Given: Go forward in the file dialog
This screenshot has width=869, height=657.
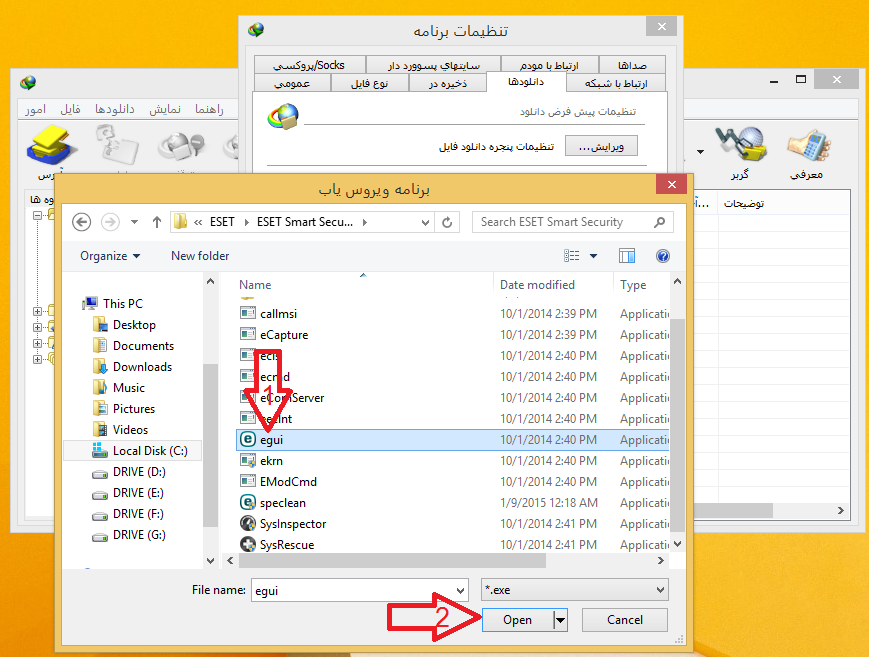Looking at the screenshot, I should [x=110, y=222].
